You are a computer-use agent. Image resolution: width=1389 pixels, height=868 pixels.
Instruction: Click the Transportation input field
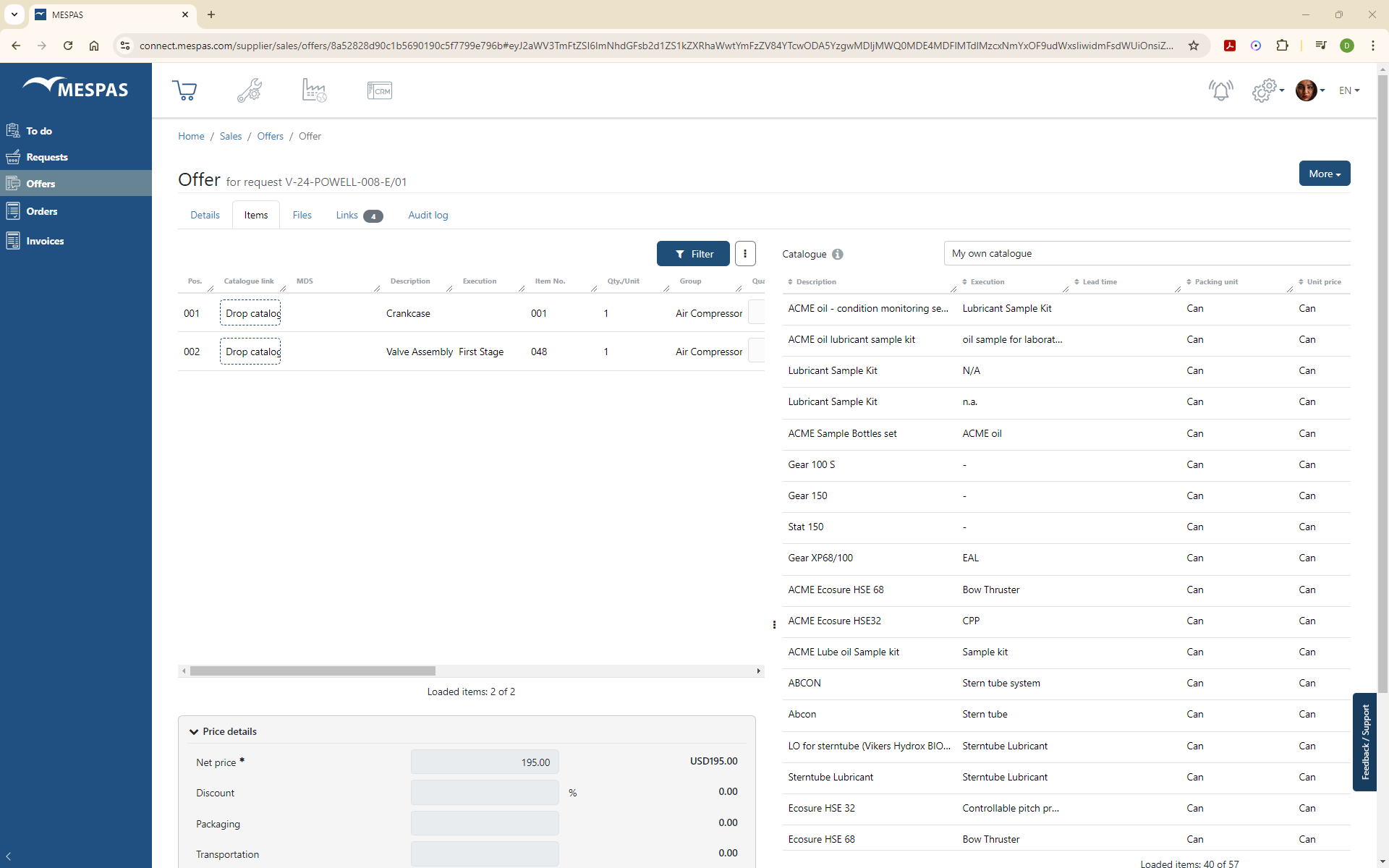tap(485, 854)
